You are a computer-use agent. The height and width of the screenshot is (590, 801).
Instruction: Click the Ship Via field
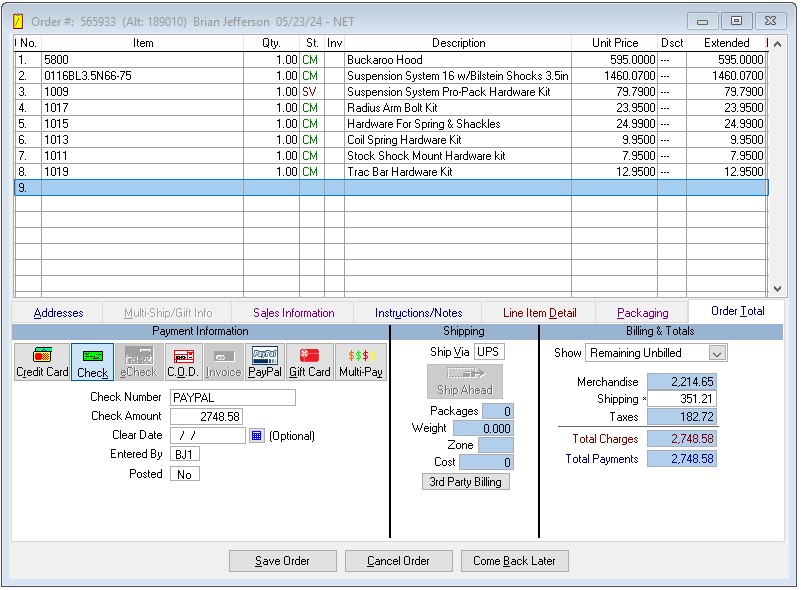coord(488,352)
